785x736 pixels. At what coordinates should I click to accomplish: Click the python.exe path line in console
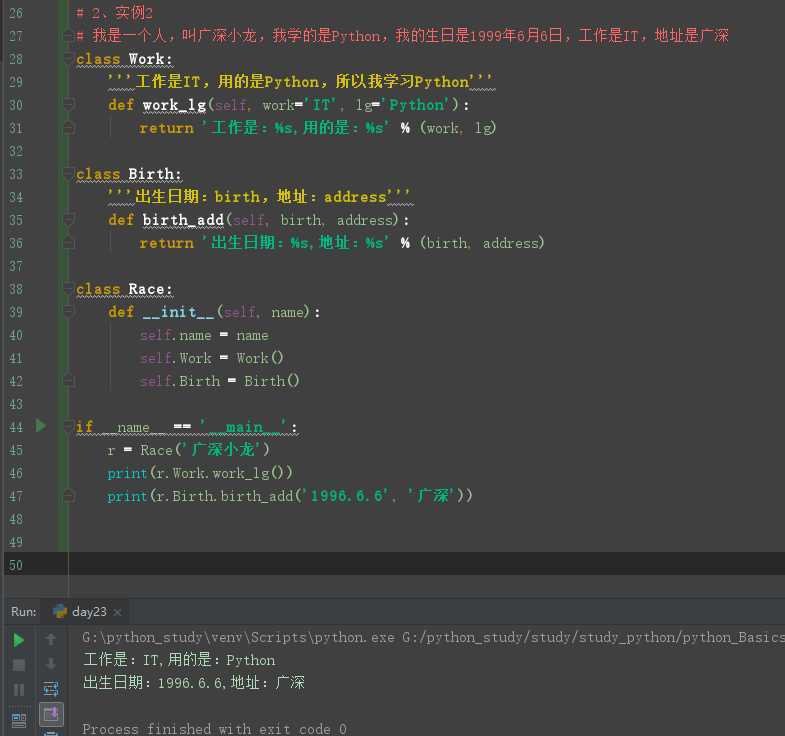point(433,637)
